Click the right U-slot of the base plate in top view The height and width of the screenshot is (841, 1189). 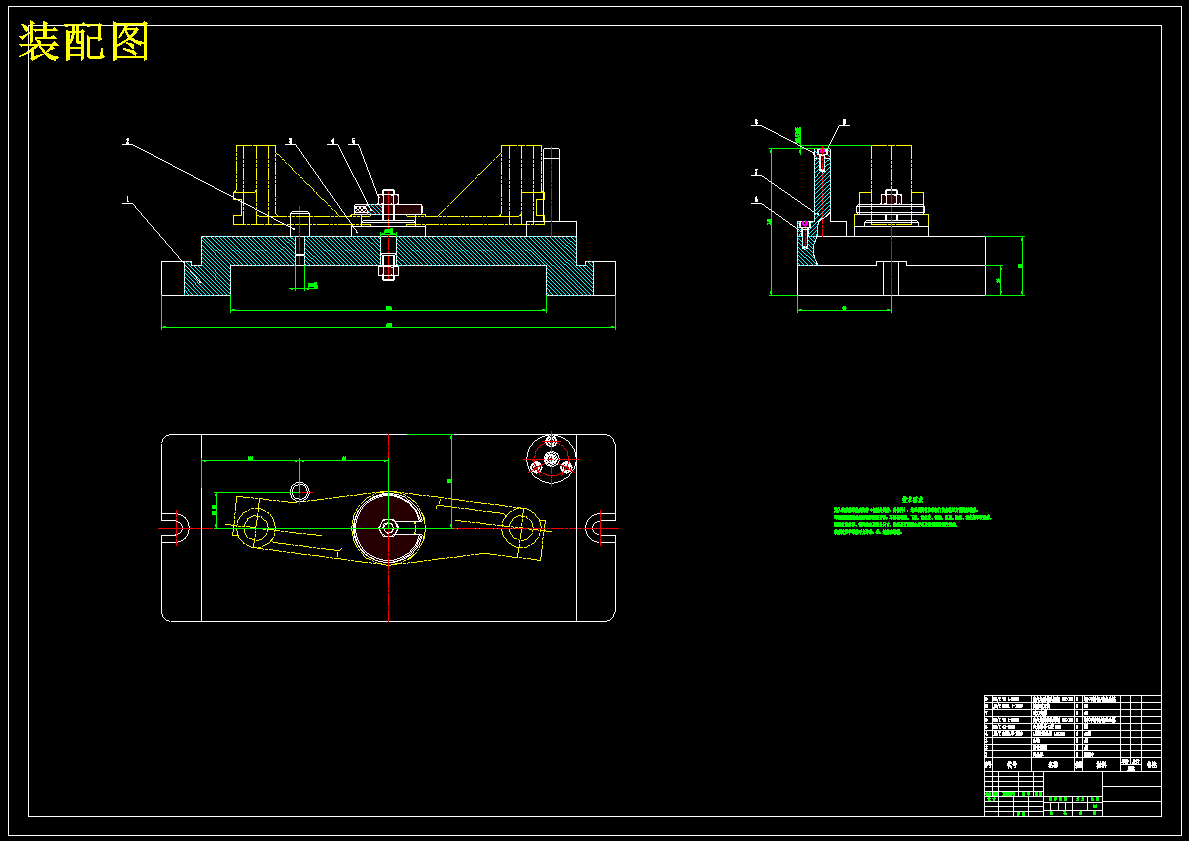(601, 528)
